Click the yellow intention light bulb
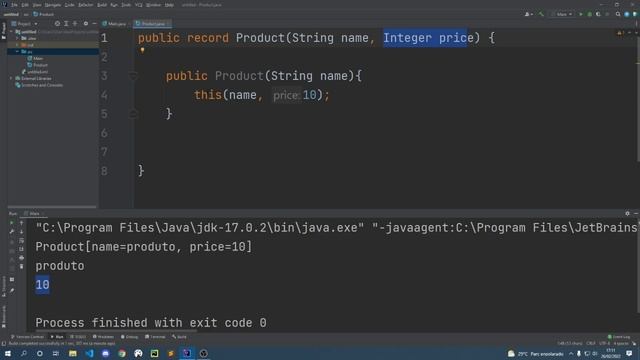 tap(142, 51)
